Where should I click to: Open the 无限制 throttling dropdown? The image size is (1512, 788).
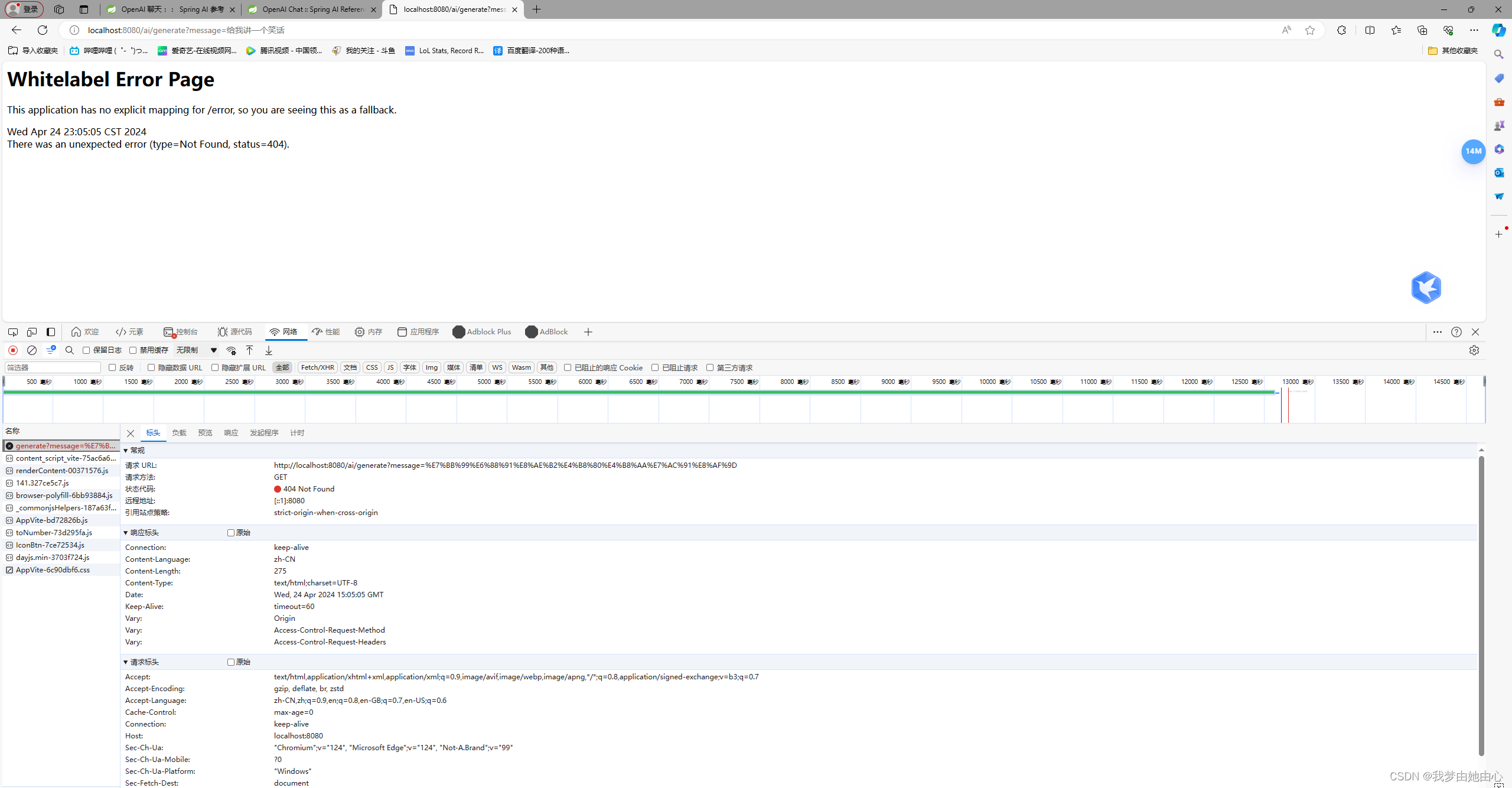click(x=197, y=350)
